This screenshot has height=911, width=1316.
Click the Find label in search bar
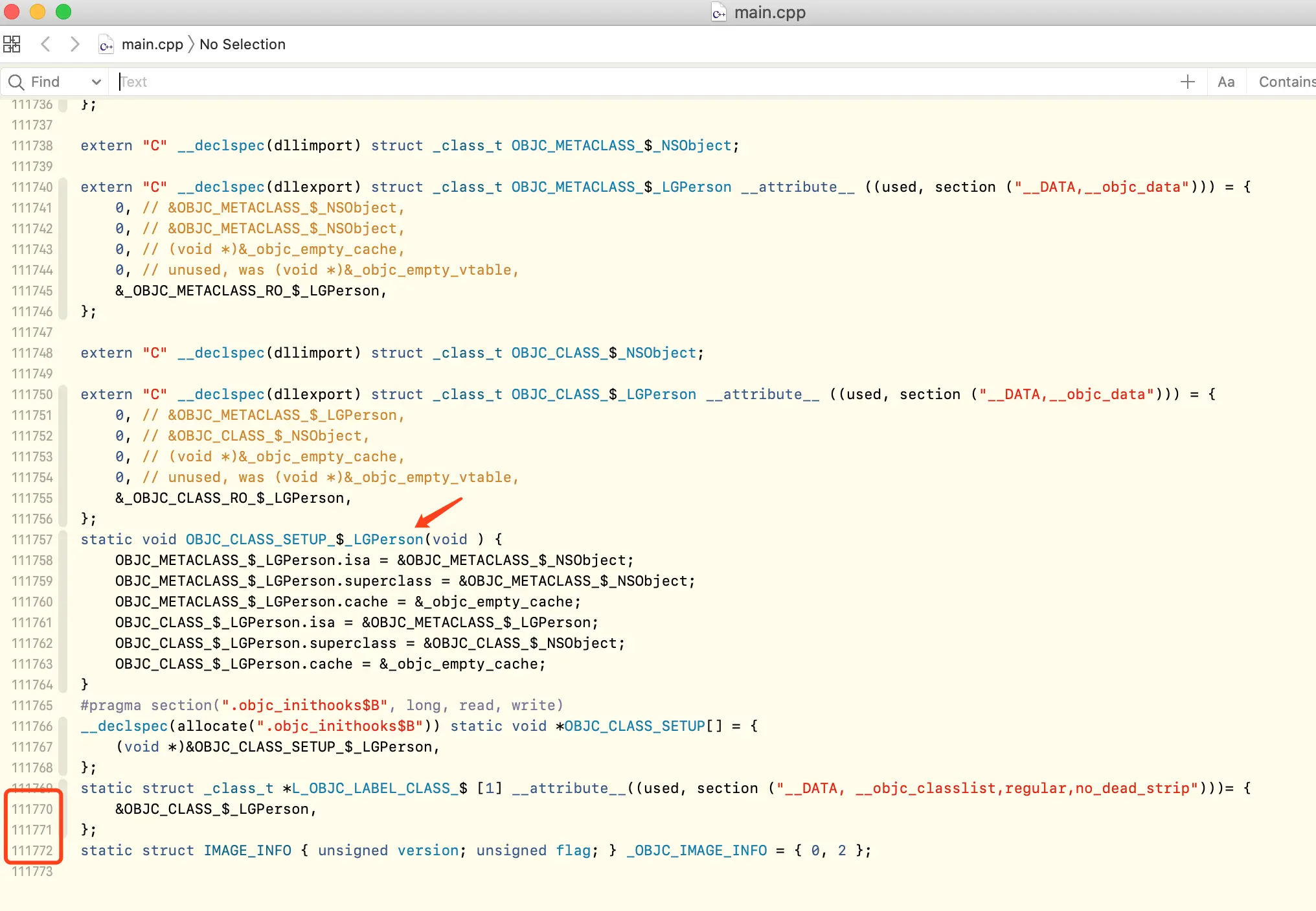tap(45, 82)
